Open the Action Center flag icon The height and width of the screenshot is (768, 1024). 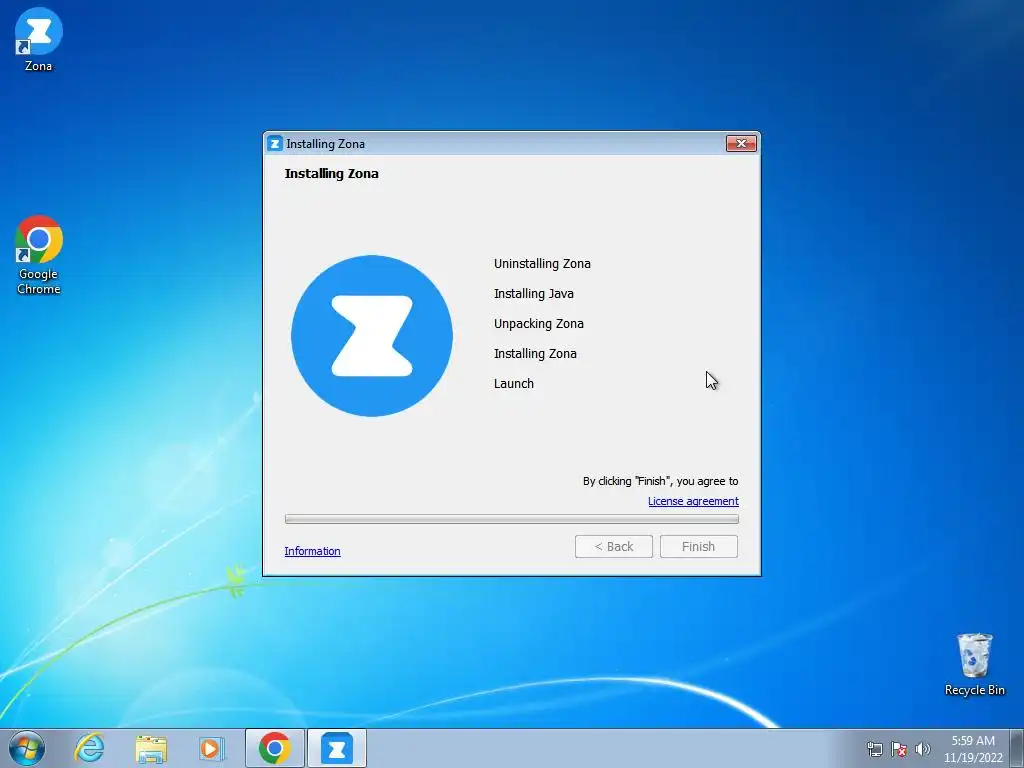899,749
